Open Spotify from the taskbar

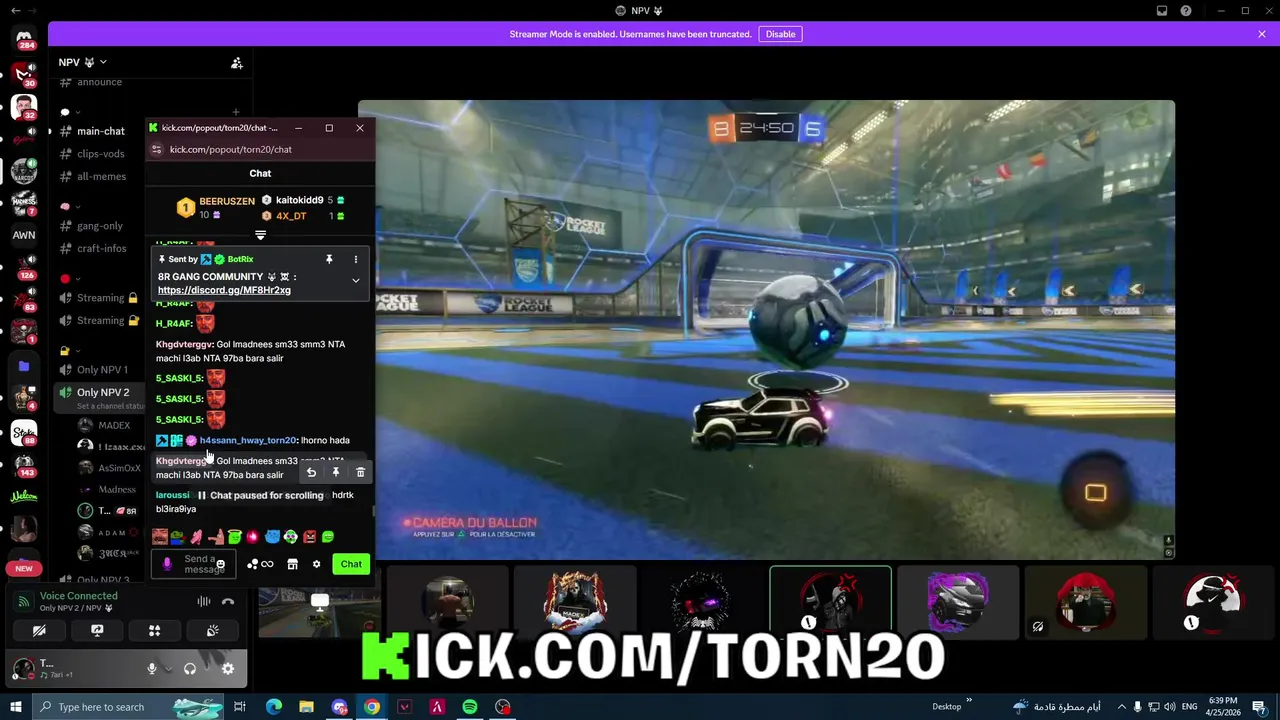(470, 707)
